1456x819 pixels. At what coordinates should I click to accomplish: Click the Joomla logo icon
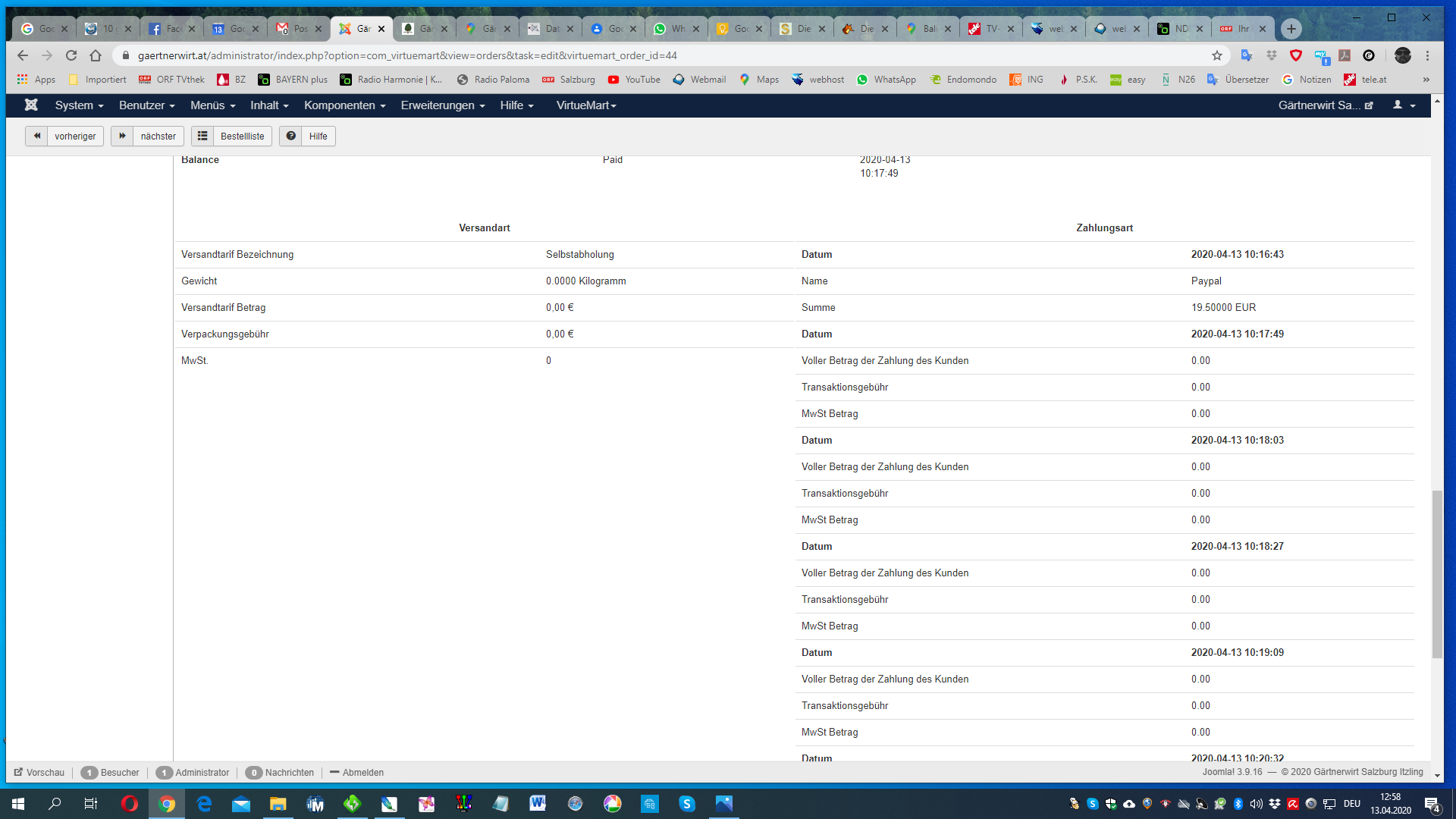(31, 105)
